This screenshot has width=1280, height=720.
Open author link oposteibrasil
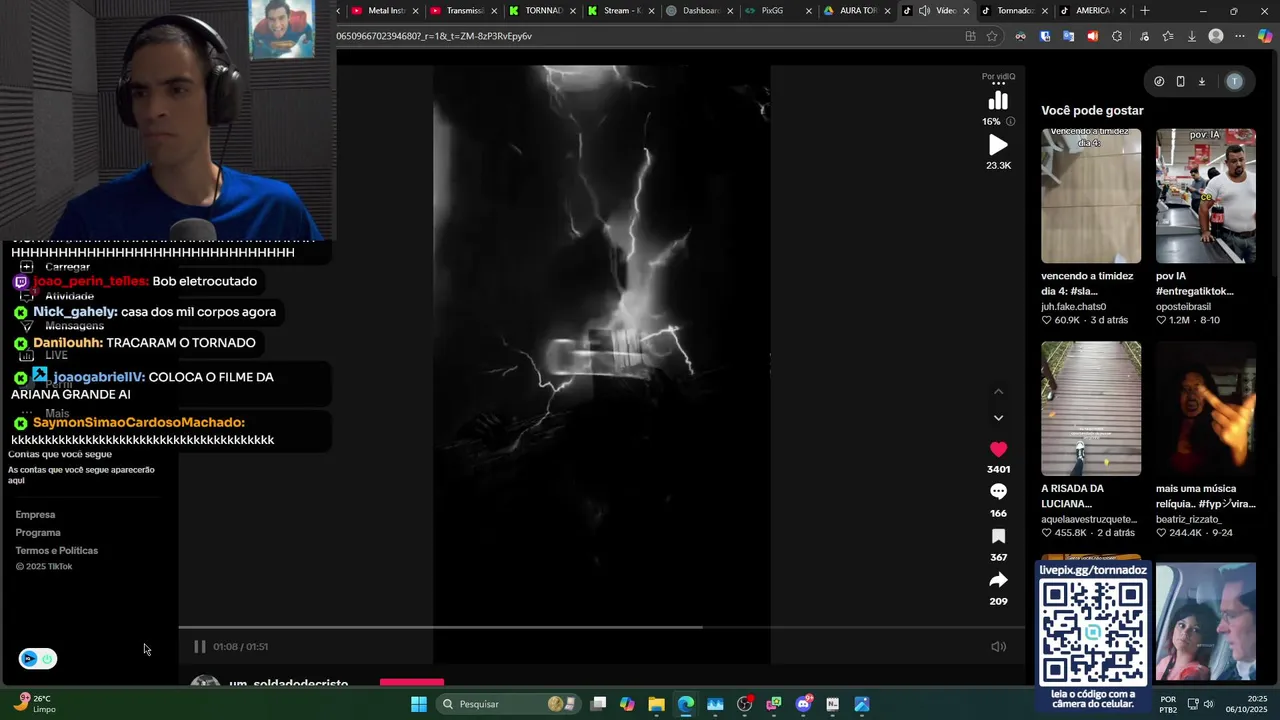1183,307
